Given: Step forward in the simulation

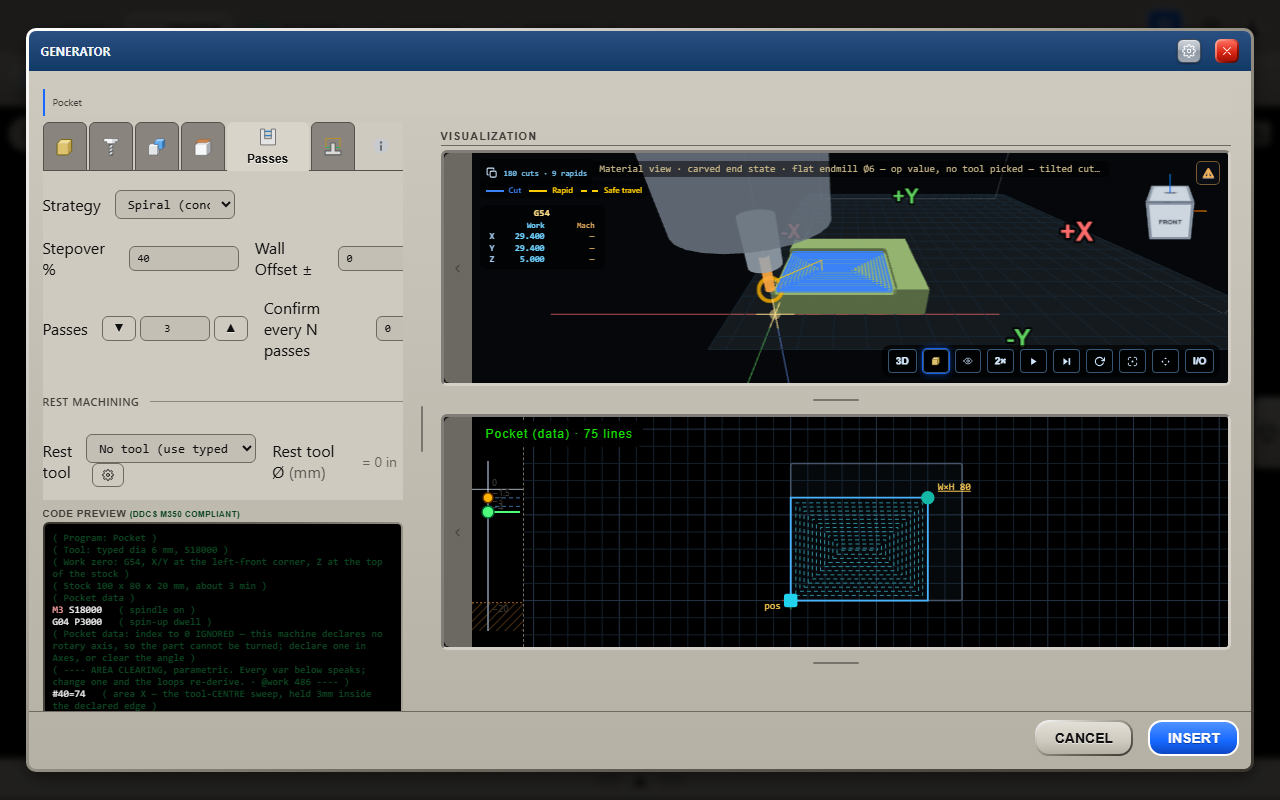Looking at the screenshot, I should tap(1067, 361).
